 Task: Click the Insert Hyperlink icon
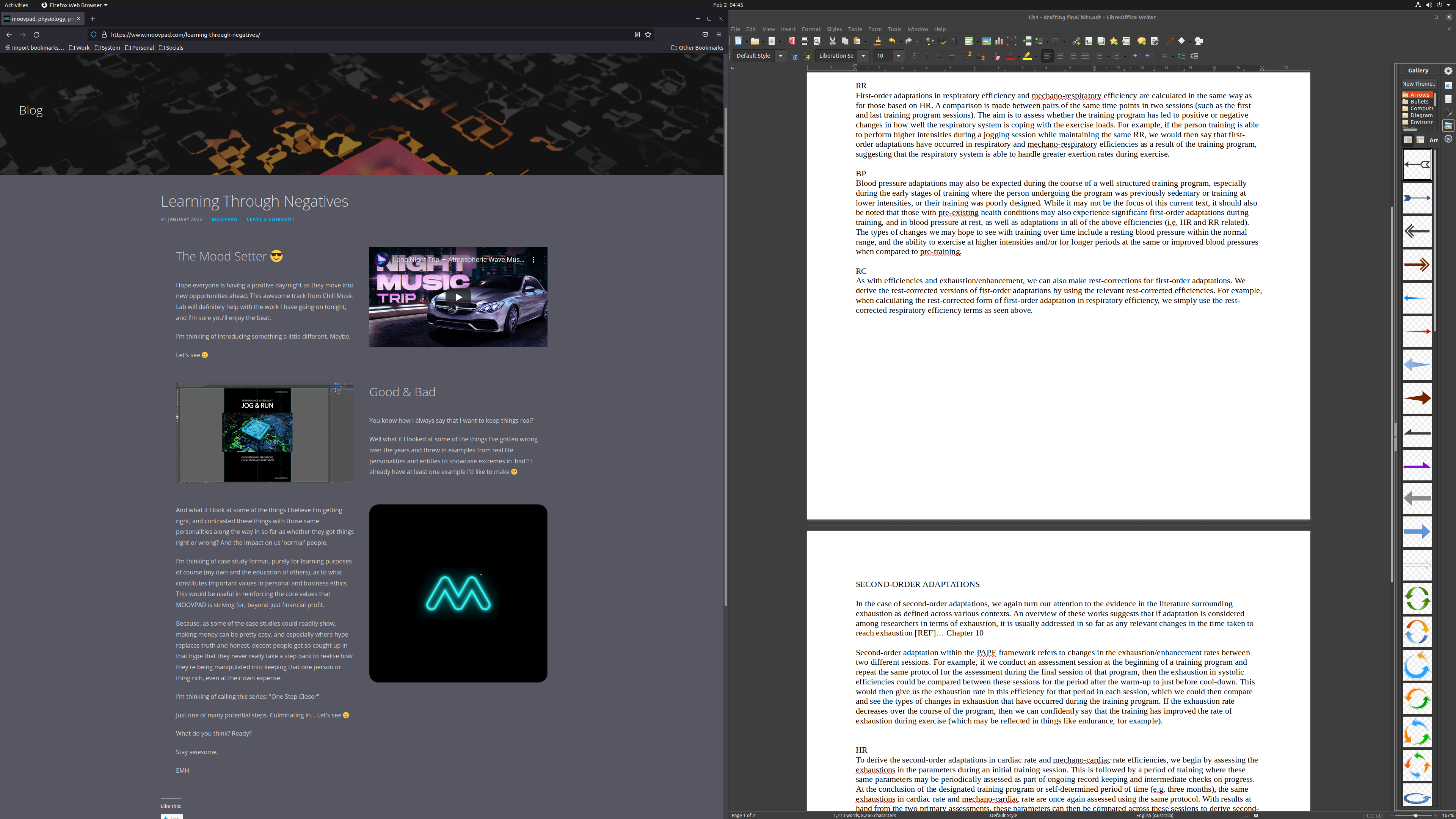pos(1076,41)
